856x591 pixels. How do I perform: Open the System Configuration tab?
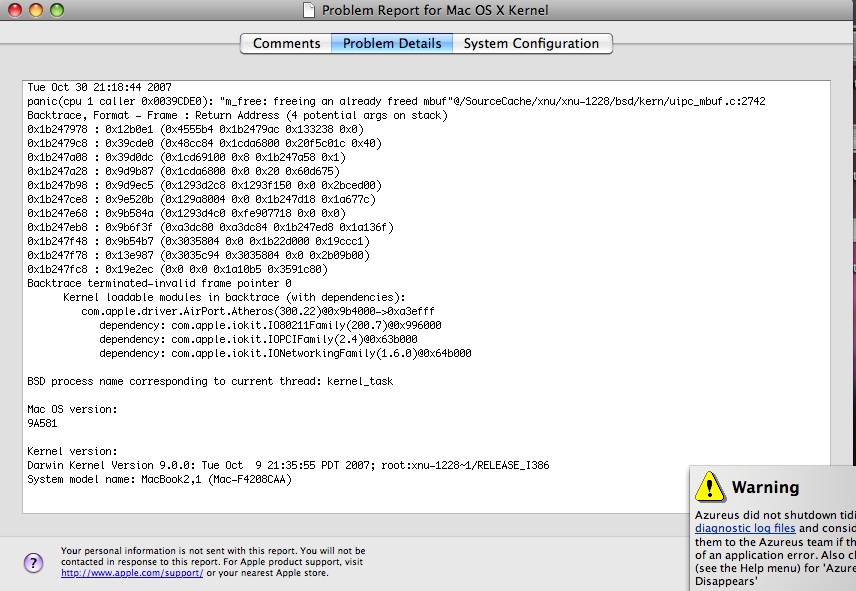[x=532, y=43]
